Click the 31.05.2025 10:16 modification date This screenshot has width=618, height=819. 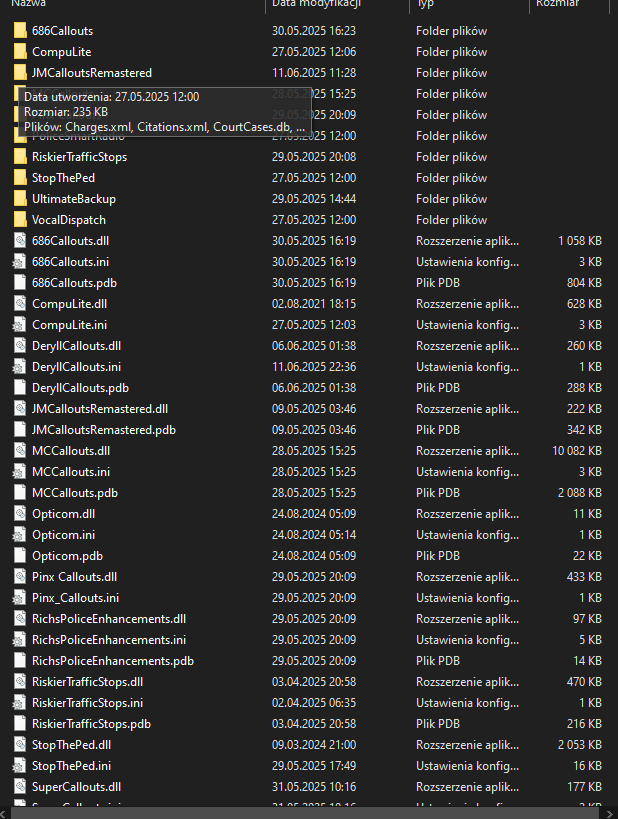[313, 787]
